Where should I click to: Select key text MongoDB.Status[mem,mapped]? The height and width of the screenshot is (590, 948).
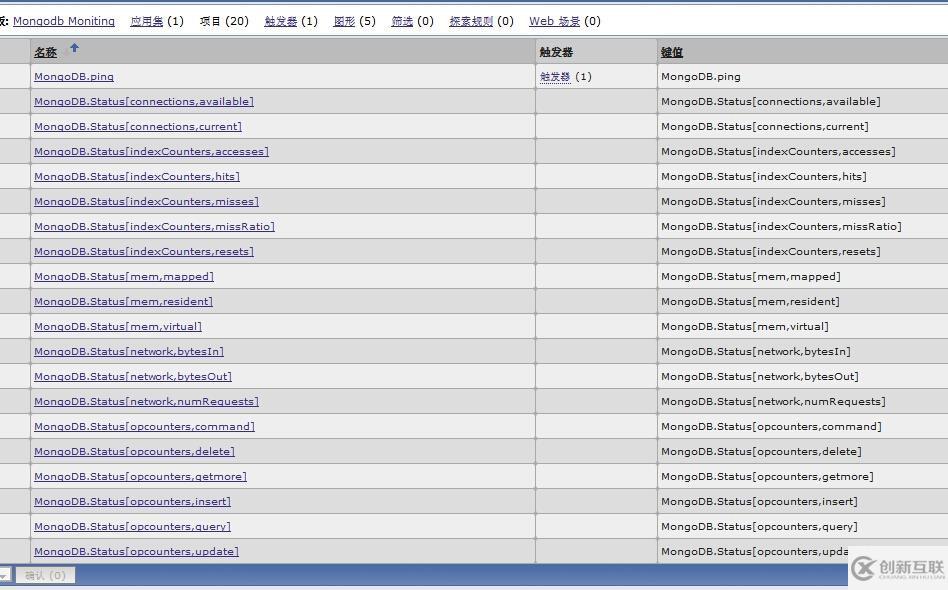pos(751,276)
